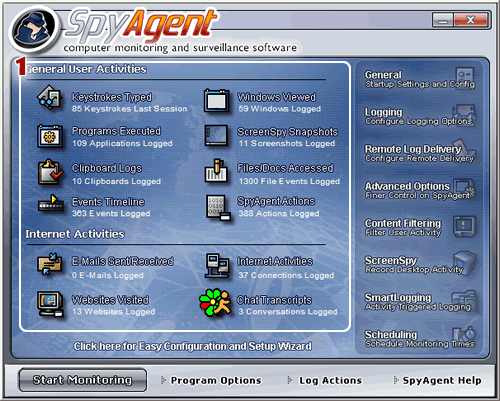This screenshot has height=401, width=500.
Task: Click the ScreenSpy cube icon
Action: (x=465, y=263)
